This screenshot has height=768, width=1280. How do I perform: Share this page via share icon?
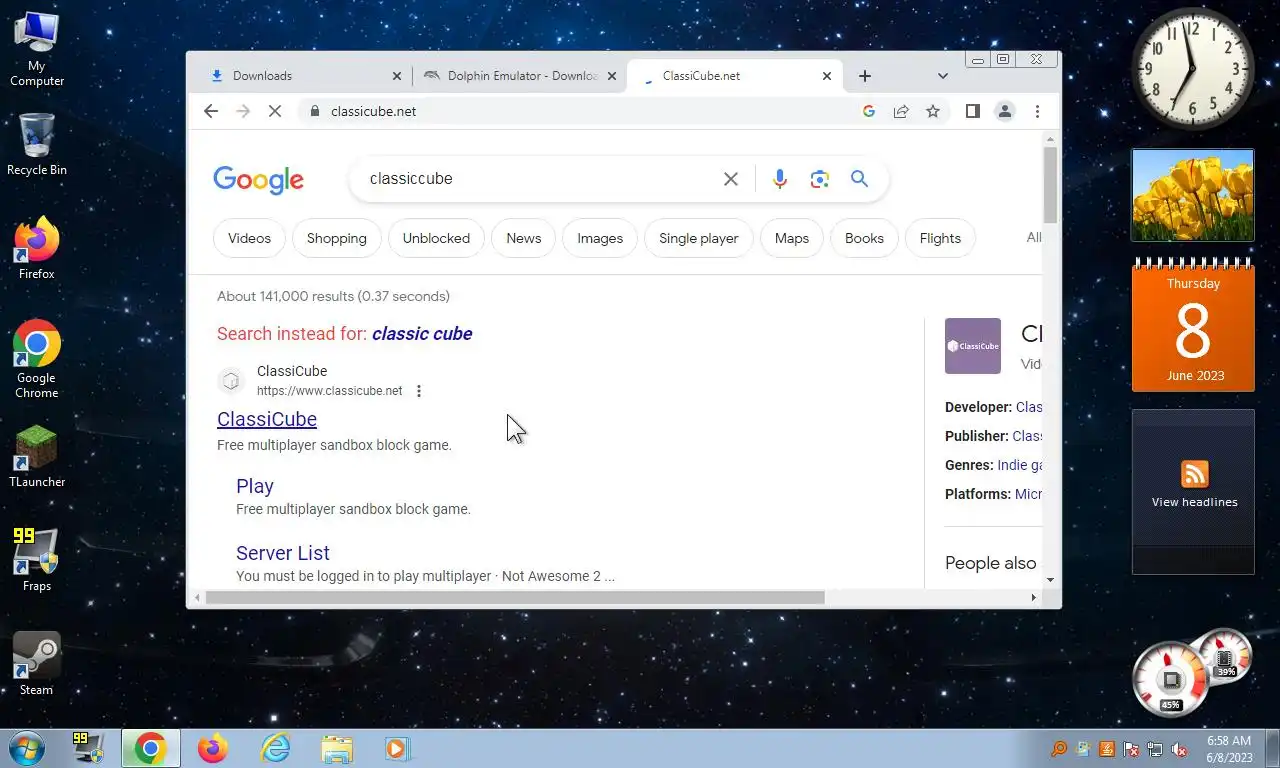(x=901, y=111)
